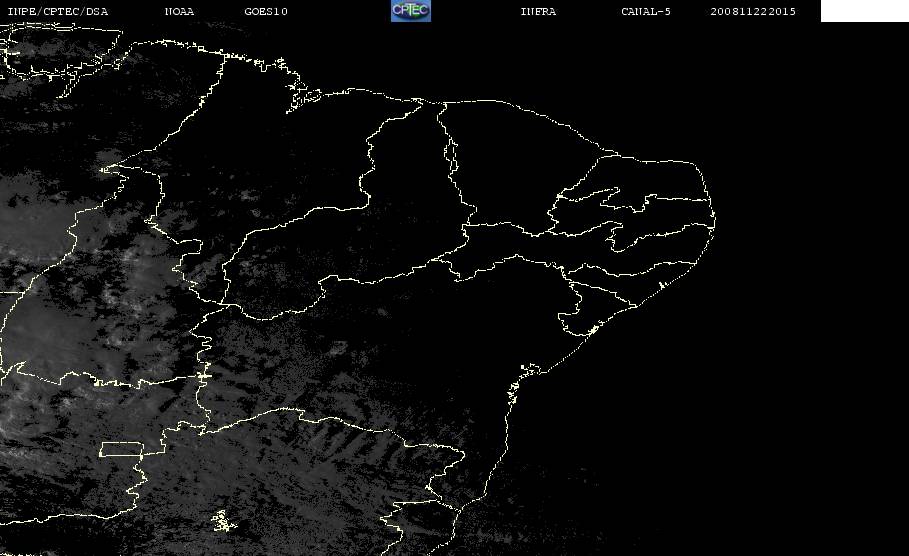Click the blank white box in the top-right corner
The width and height of the screenshot is (909, 556).
(x=864, y=10)
